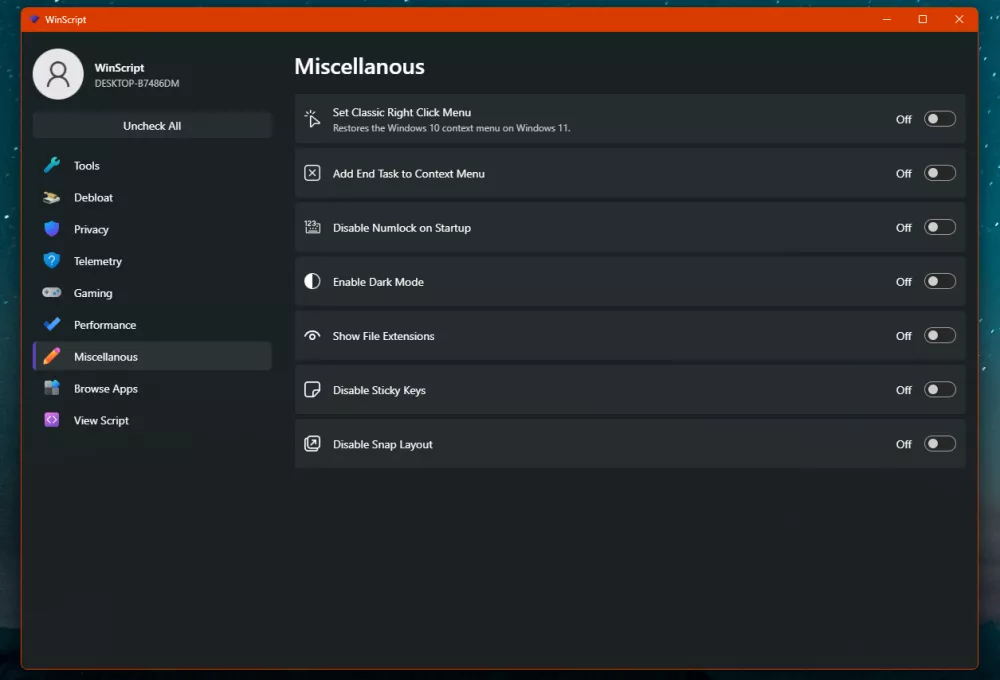This screenshot has height=680, width=1000.
Task: Select the Miscellanous sidebar item
Action: [106, 357]
